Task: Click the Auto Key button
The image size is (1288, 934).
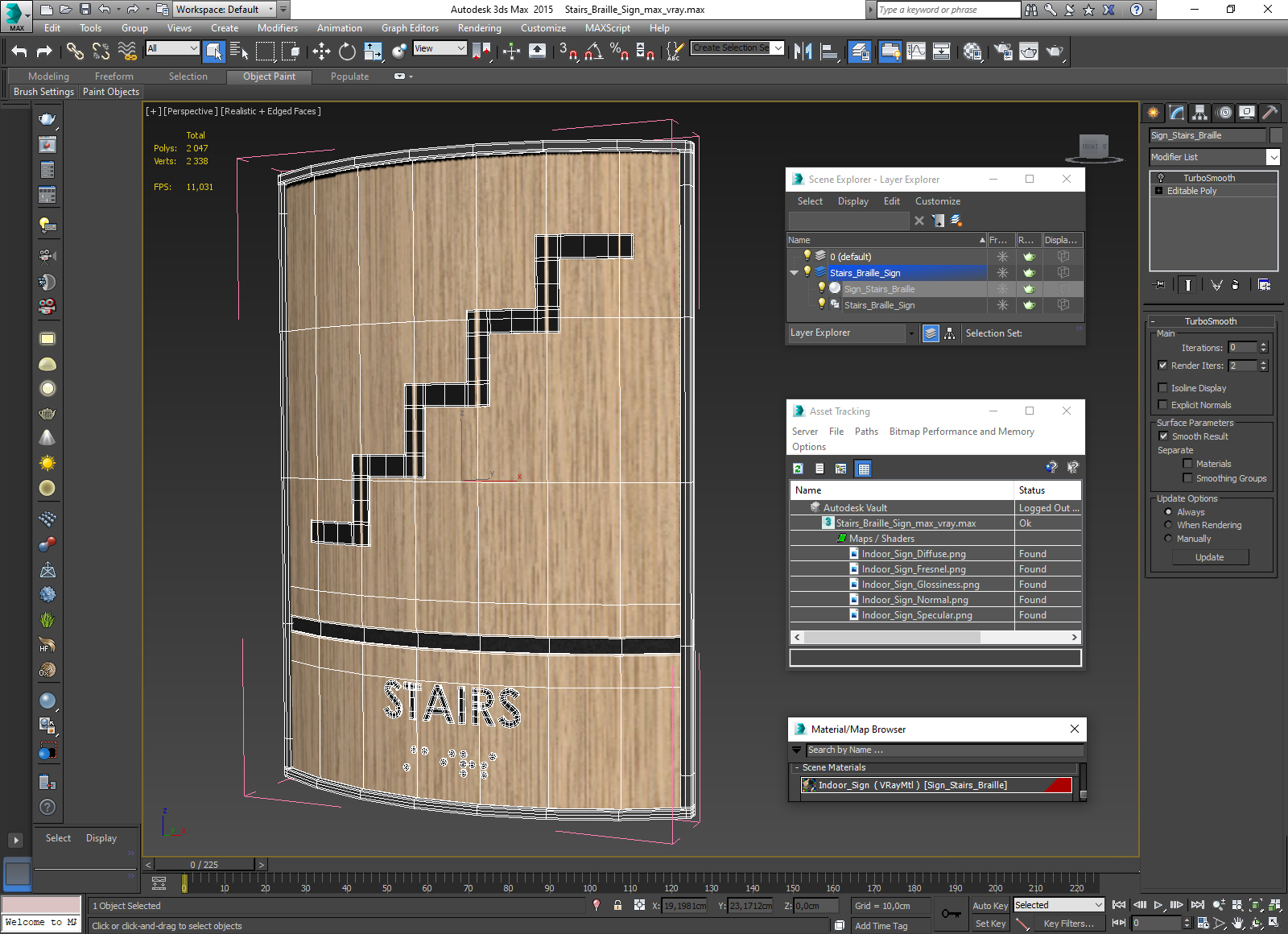Action: click(x=990, y=906)
